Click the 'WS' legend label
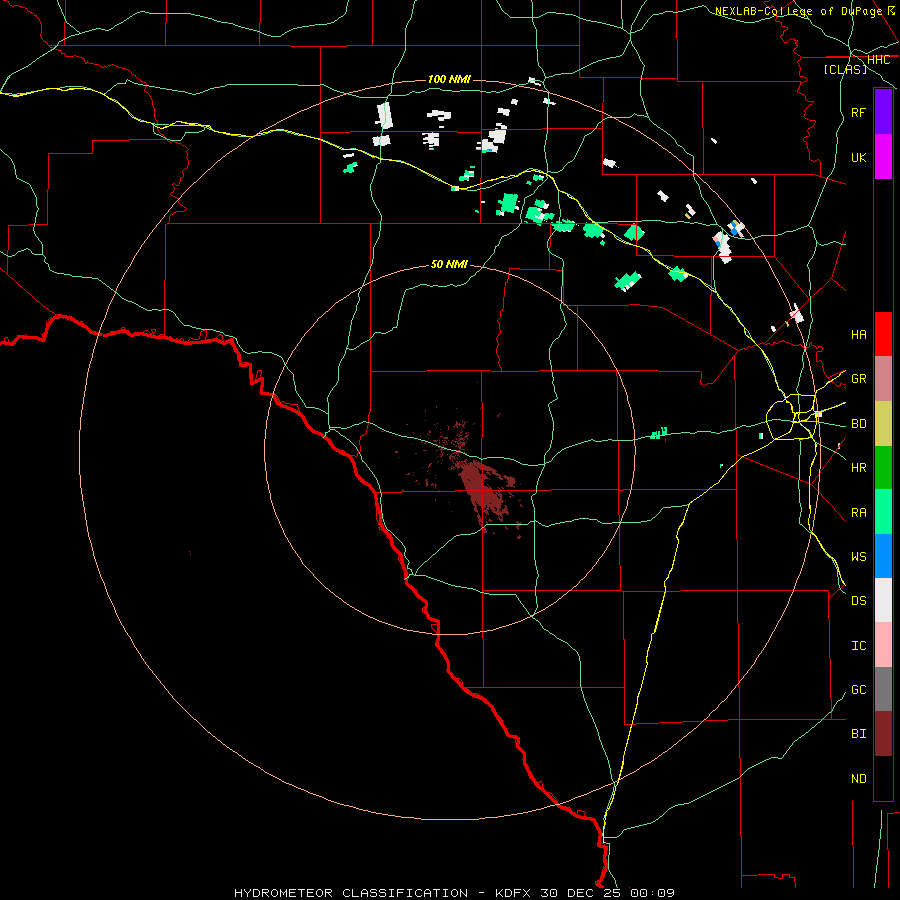 click(x=858, y=556)
